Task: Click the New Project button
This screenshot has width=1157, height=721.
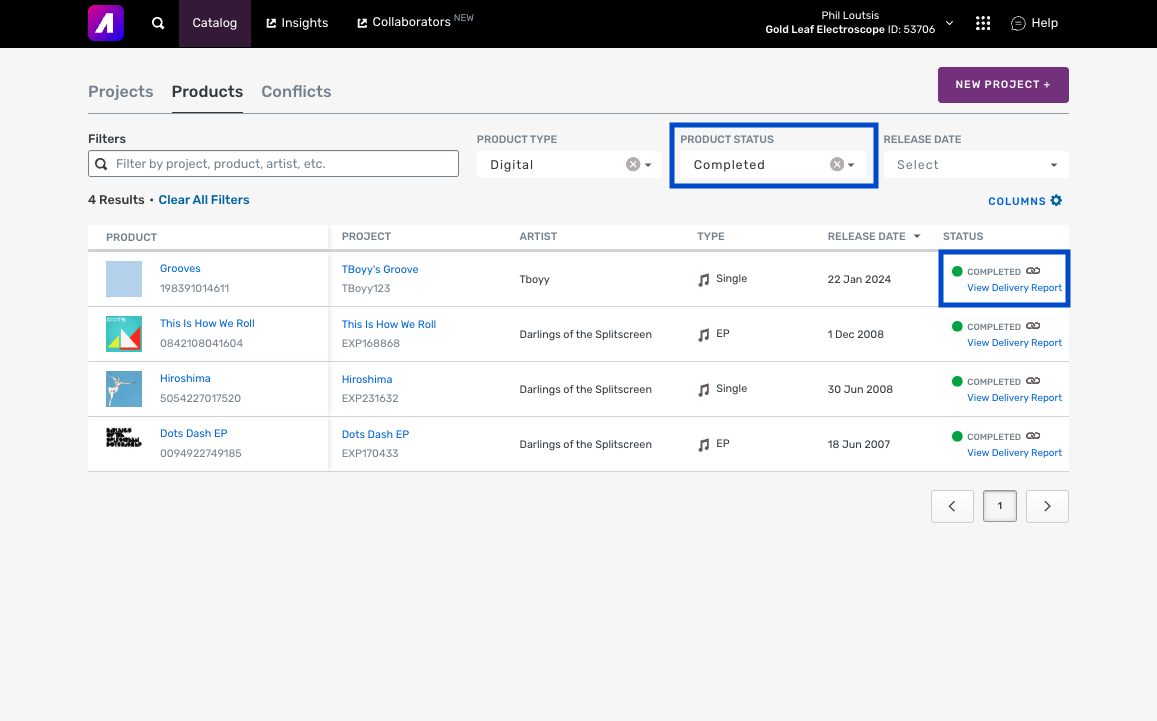Action: tap(1003, 85)
